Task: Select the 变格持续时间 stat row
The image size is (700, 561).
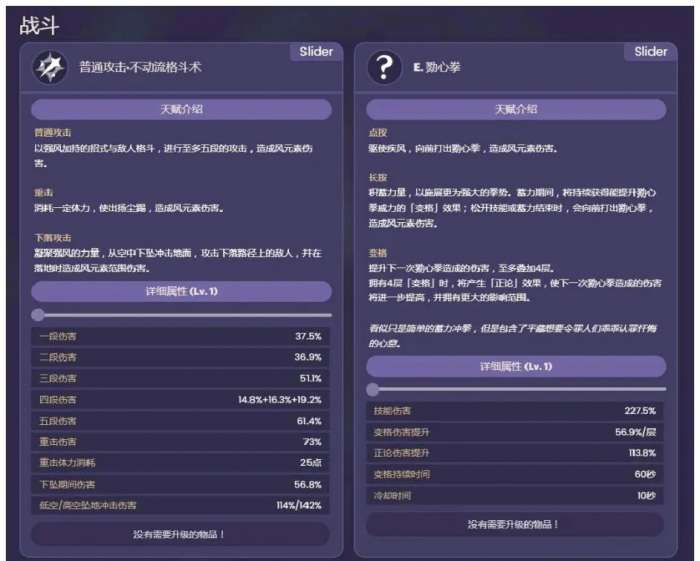Action: [515, 474]
